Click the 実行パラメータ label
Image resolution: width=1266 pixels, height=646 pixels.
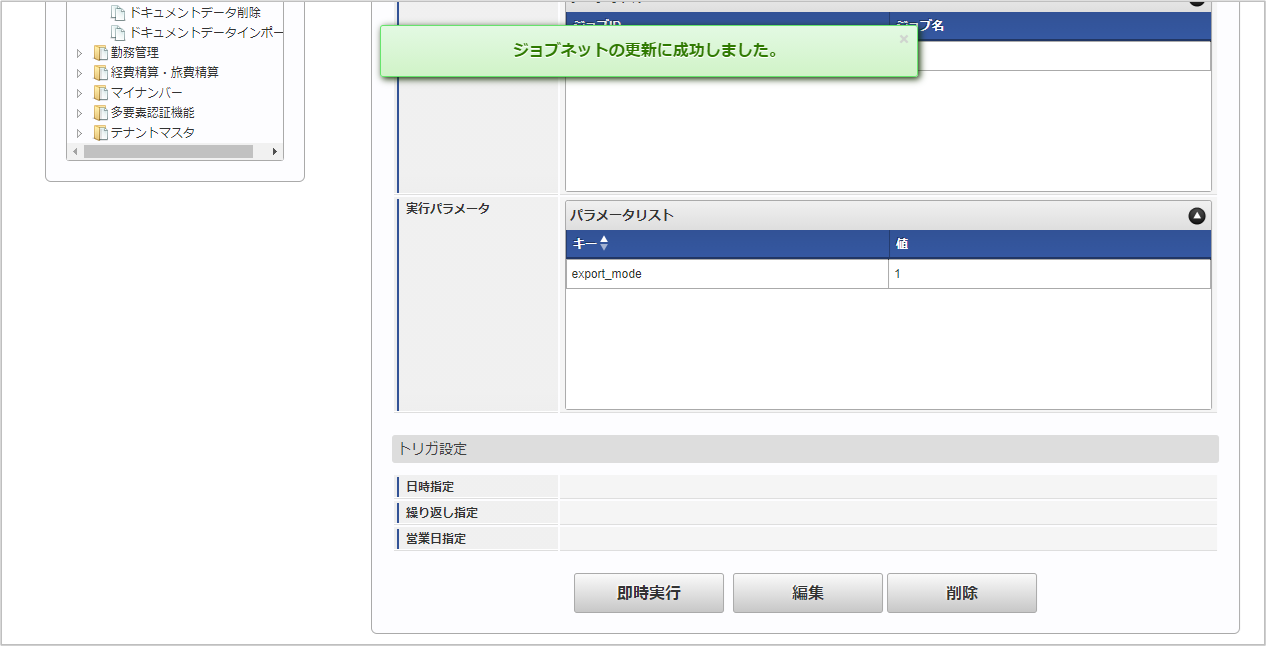(x=448, y=209)
